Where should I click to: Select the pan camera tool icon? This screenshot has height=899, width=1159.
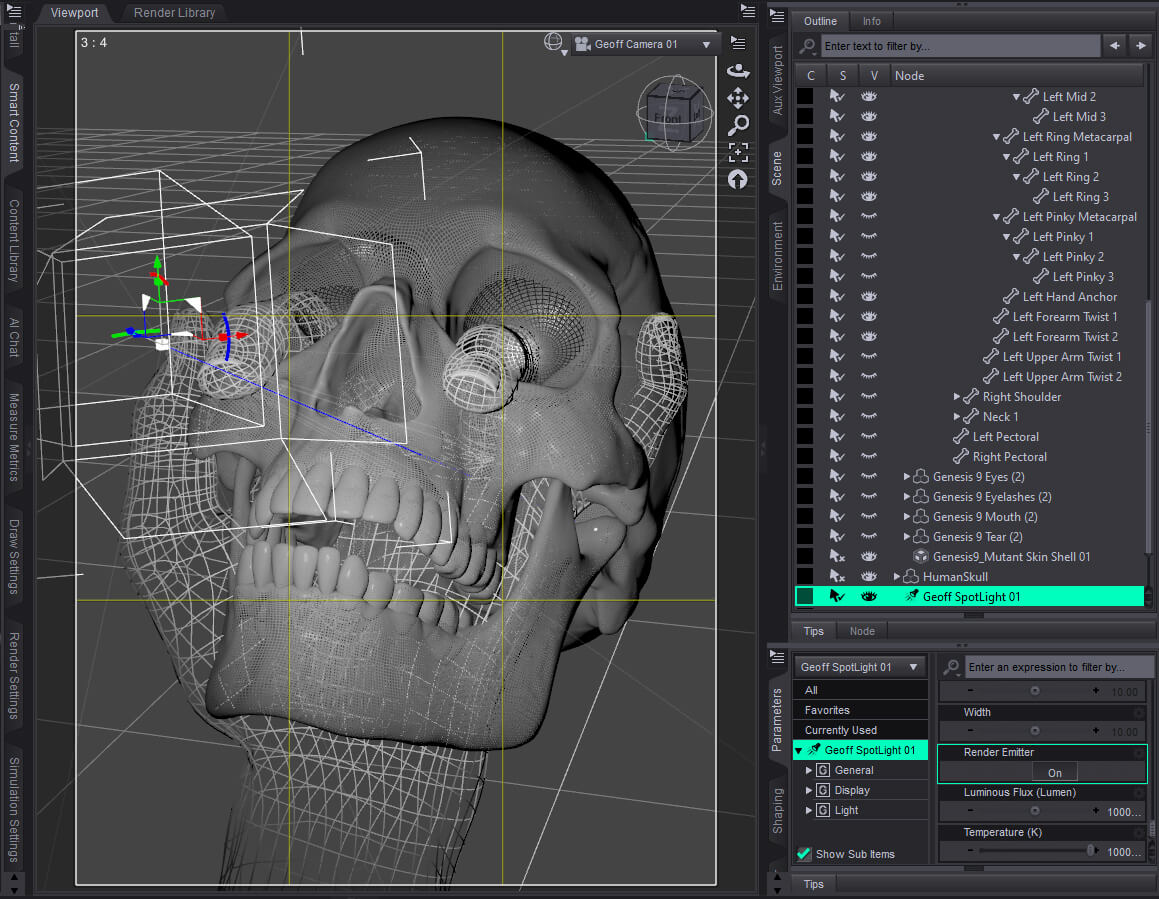(738, 98)
